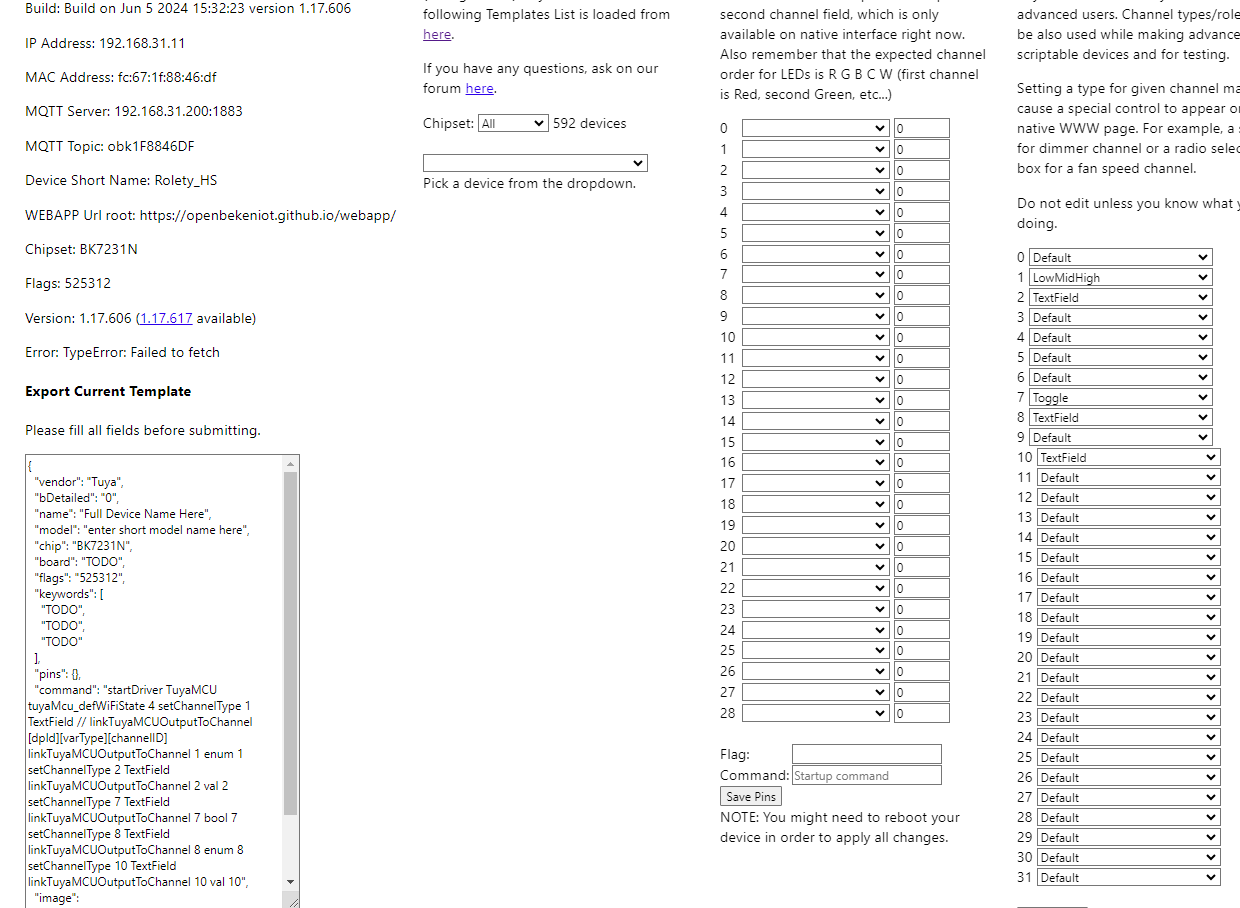Viewport: 1240px width, 908px height.
Task: Click pin 23 channel number field
Action: [x=921, y=609]
